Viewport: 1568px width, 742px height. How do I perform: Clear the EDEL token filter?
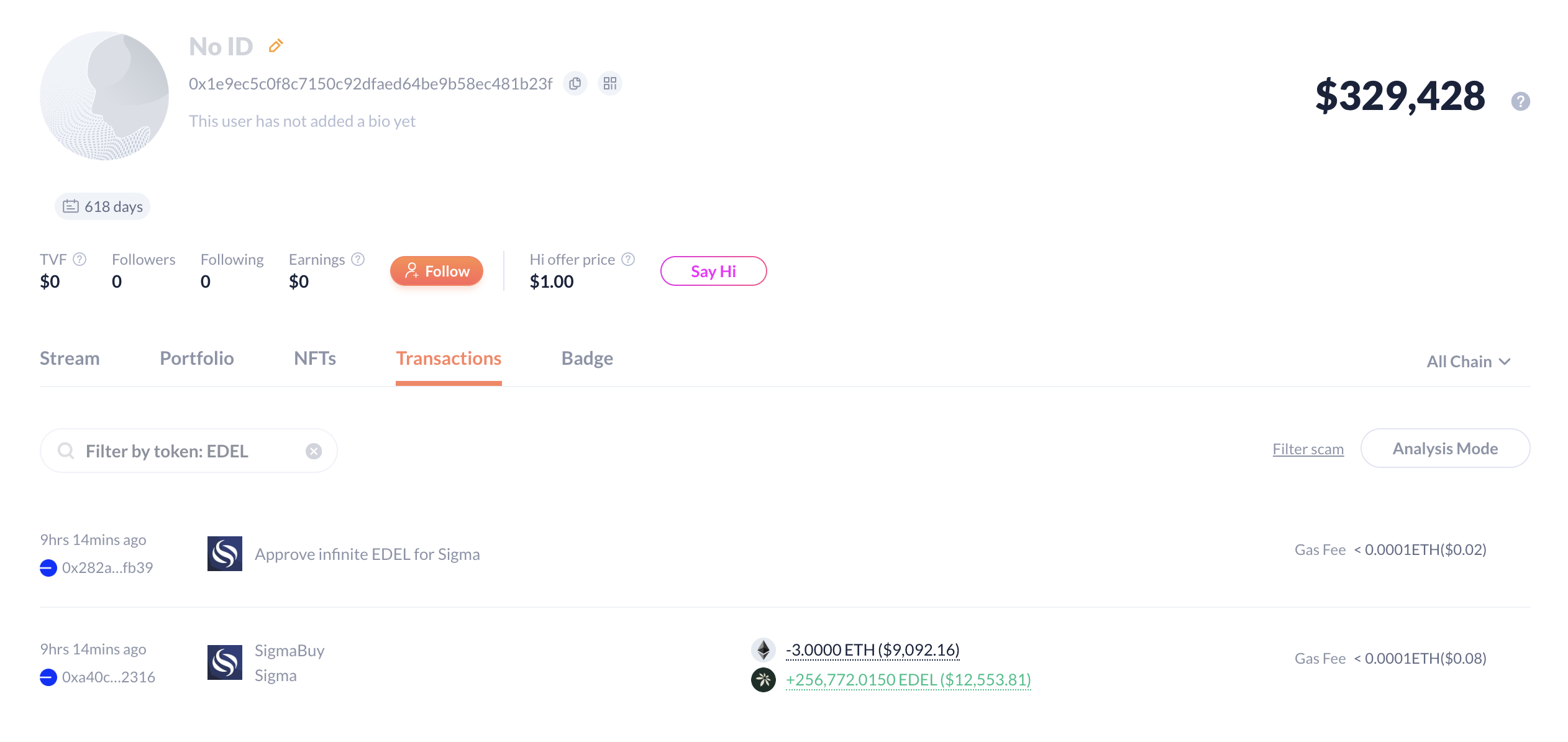point(314,451)
